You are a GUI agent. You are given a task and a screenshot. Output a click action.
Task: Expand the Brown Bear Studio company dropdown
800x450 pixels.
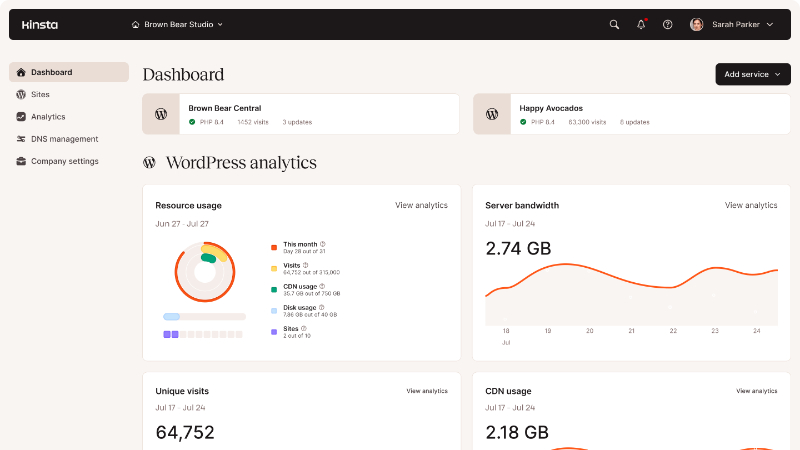click(178, 25)
